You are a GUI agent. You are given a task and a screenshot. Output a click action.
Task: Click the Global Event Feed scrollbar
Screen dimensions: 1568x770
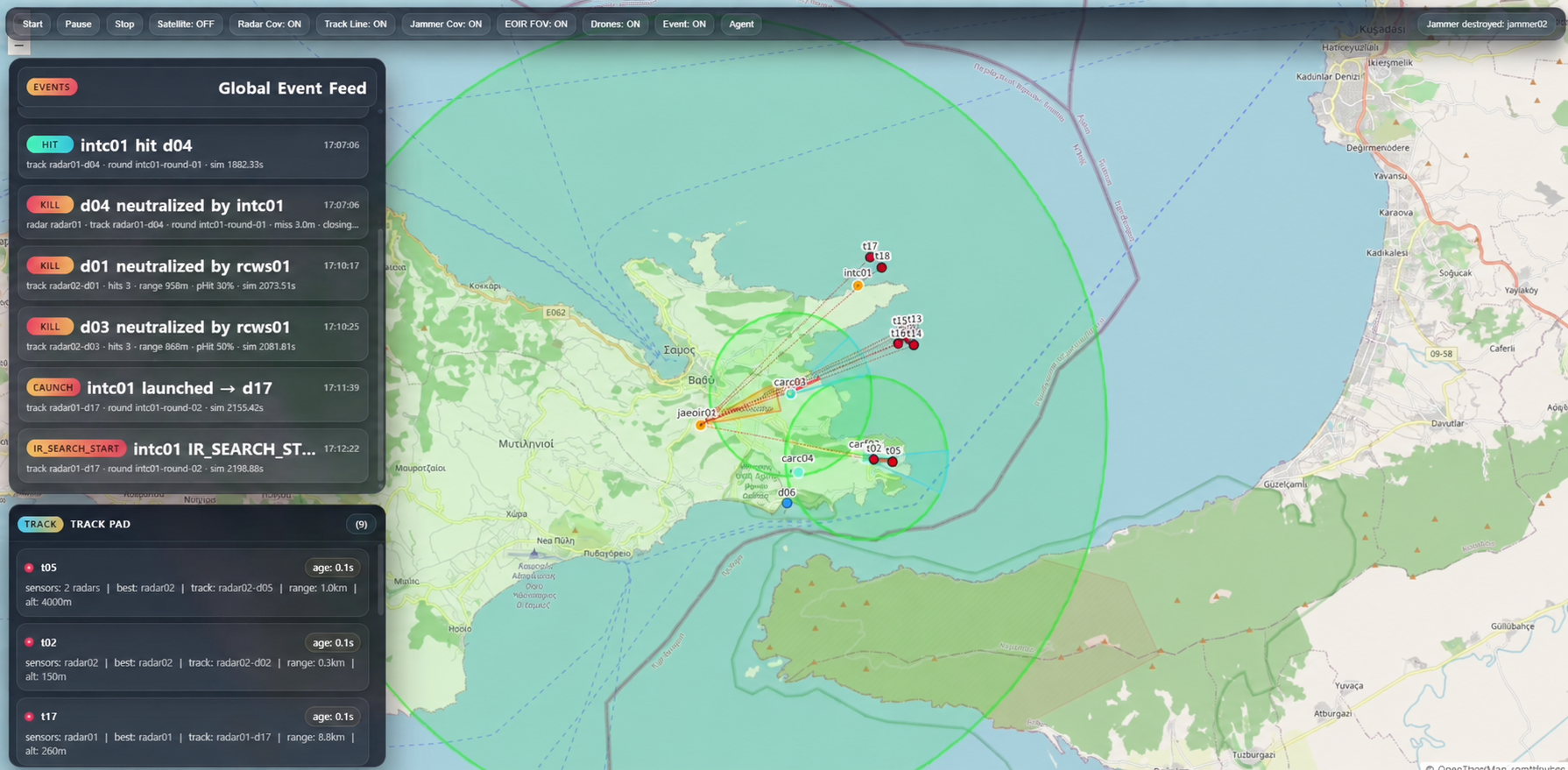coord(380,355)
